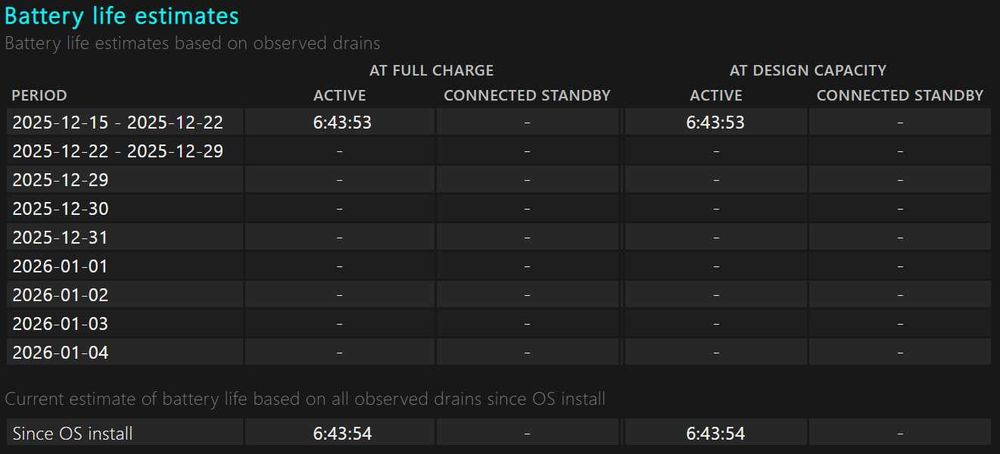
Task: Click the 2025-12-29 period cell
Action: coord(60,180)
